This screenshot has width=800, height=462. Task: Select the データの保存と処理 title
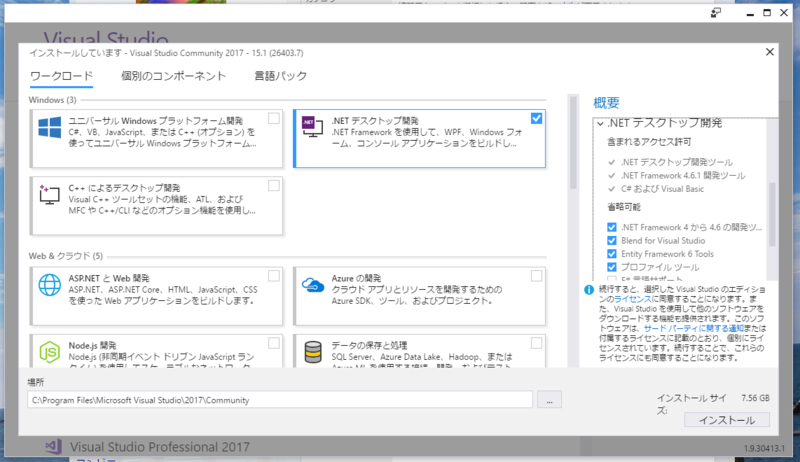369,345
